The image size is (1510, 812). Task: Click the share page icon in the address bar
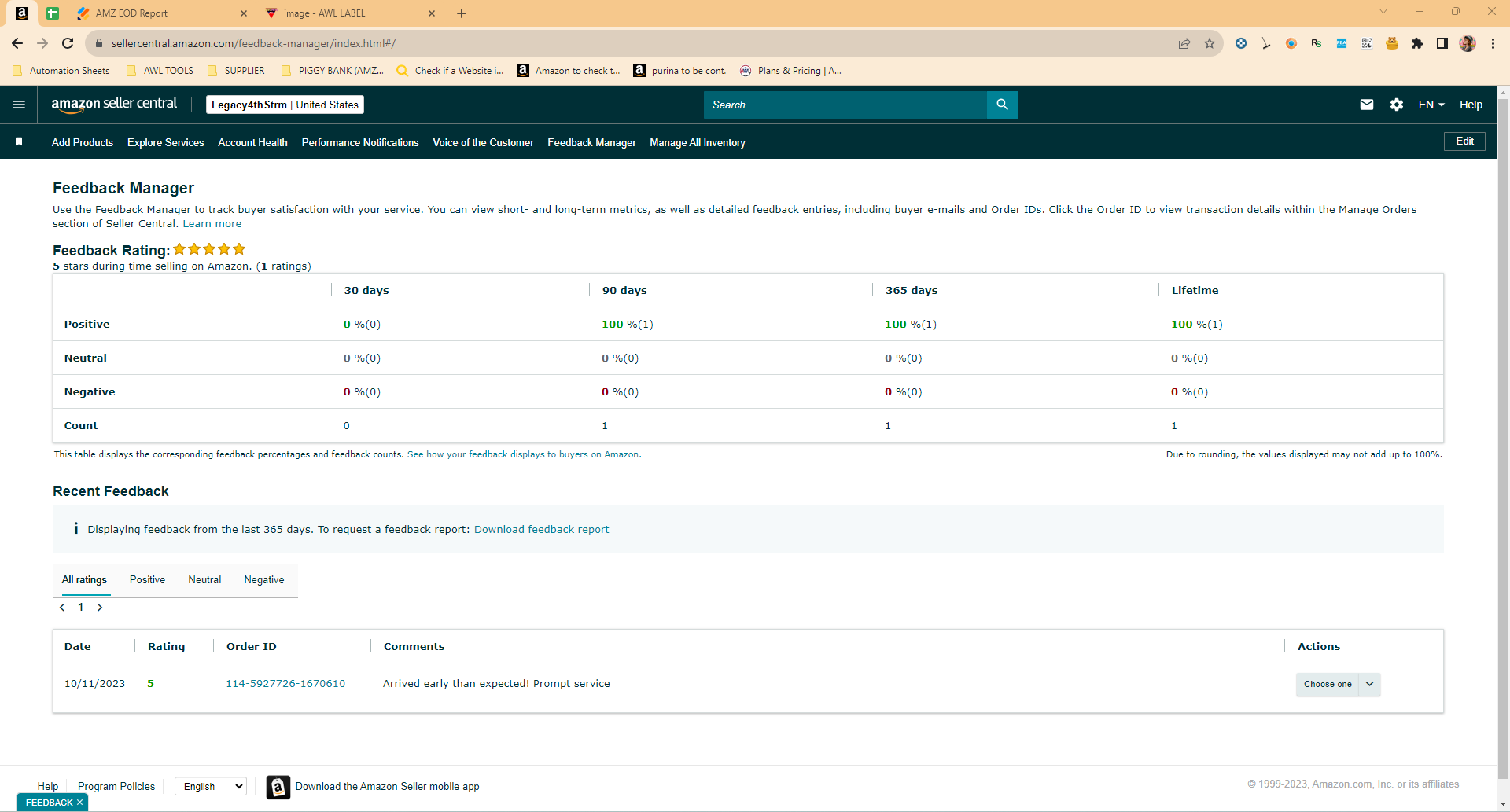(x=1184, y=43)
